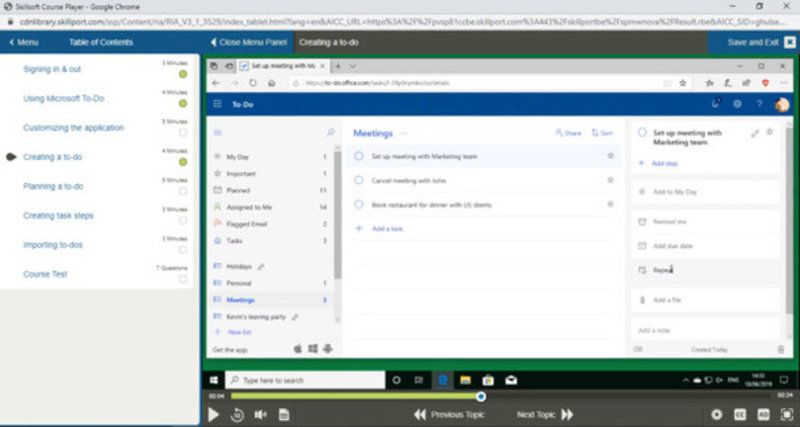Image resolution: width=800 pixels, height=427 pixels.
Task: Open player settings gear icon
Action: tap(716, 415)
